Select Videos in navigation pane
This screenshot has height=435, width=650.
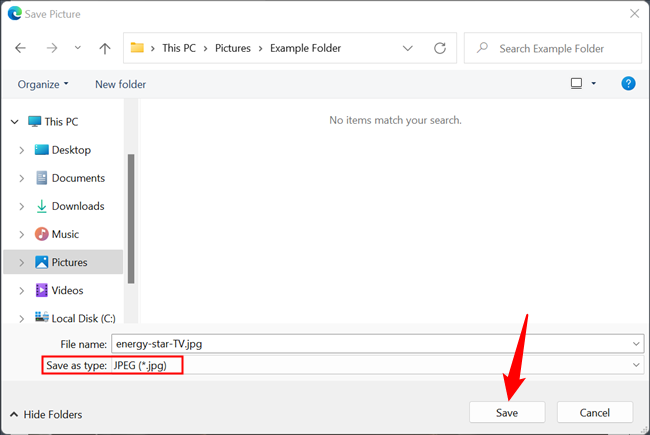tap(67, 290)
